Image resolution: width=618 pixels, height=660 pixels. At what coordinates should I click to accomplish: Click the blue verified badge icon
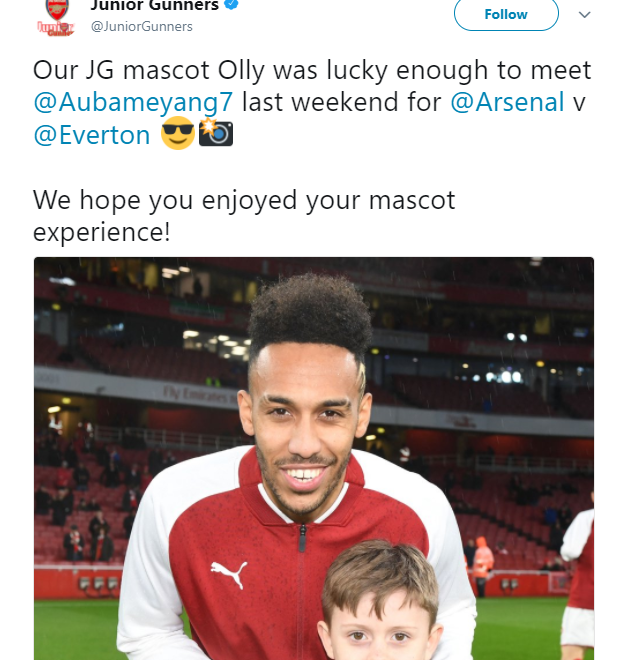click(232, 4)
